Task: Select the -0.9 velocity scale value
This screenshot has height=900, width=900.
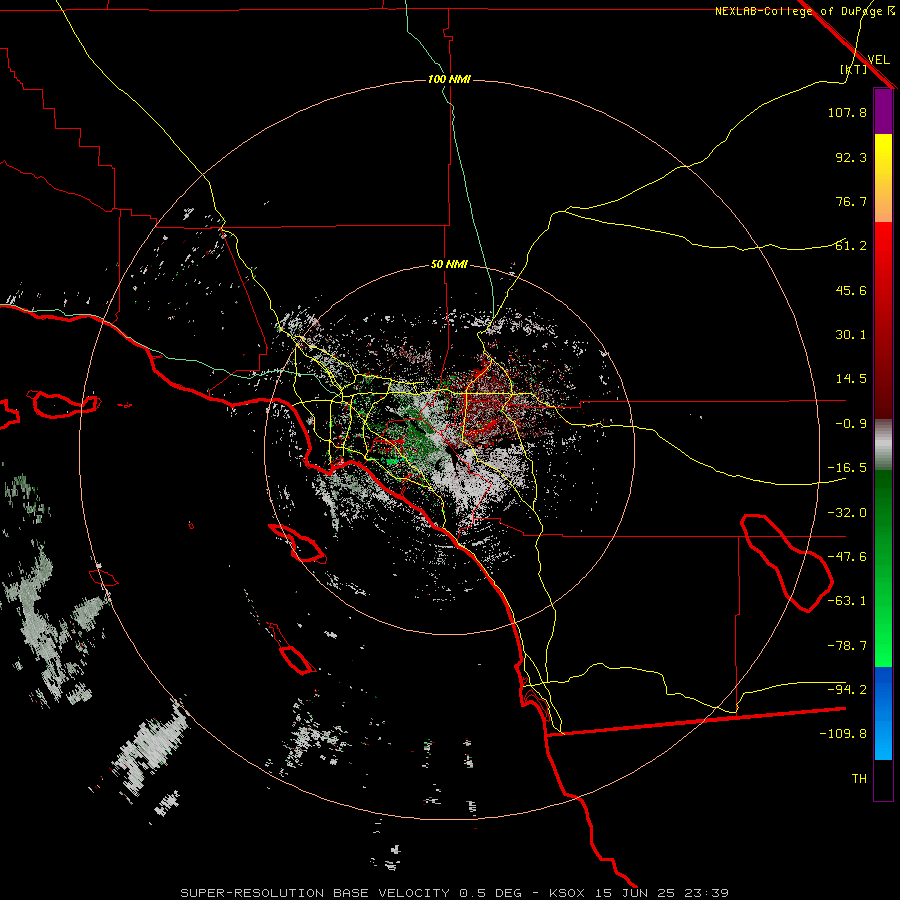Action: [x=851, y=424]
